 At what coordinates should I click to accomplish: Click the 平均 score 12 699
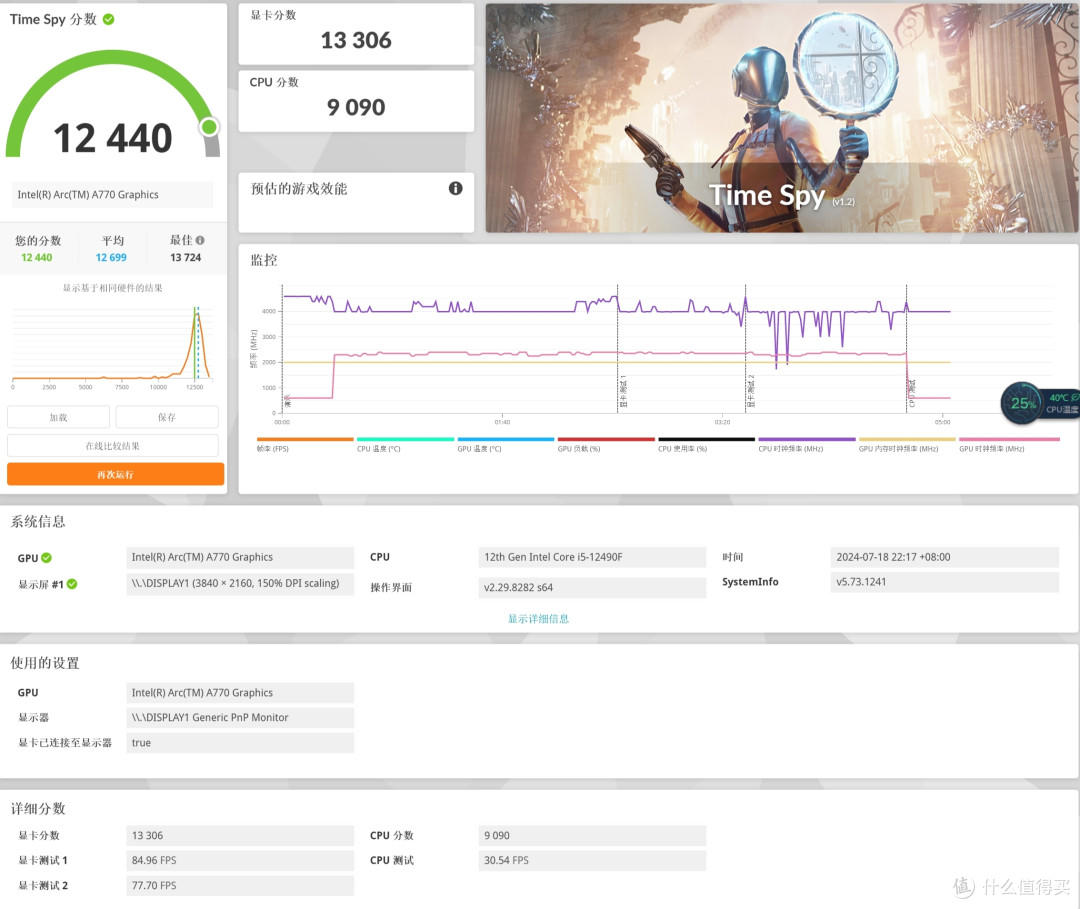tap(111, 258)
